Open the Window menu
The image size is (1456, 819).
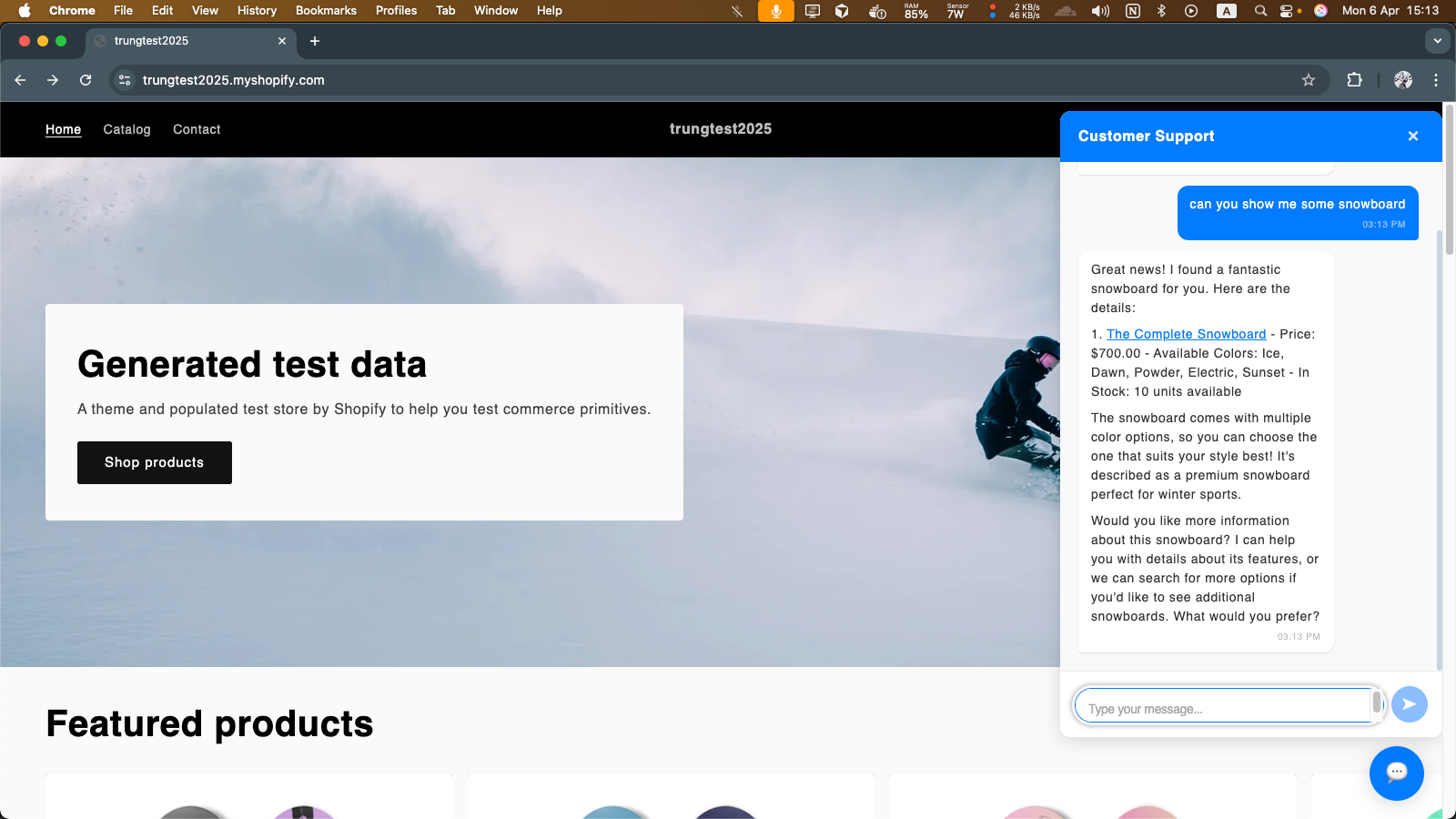pos(496,11)
